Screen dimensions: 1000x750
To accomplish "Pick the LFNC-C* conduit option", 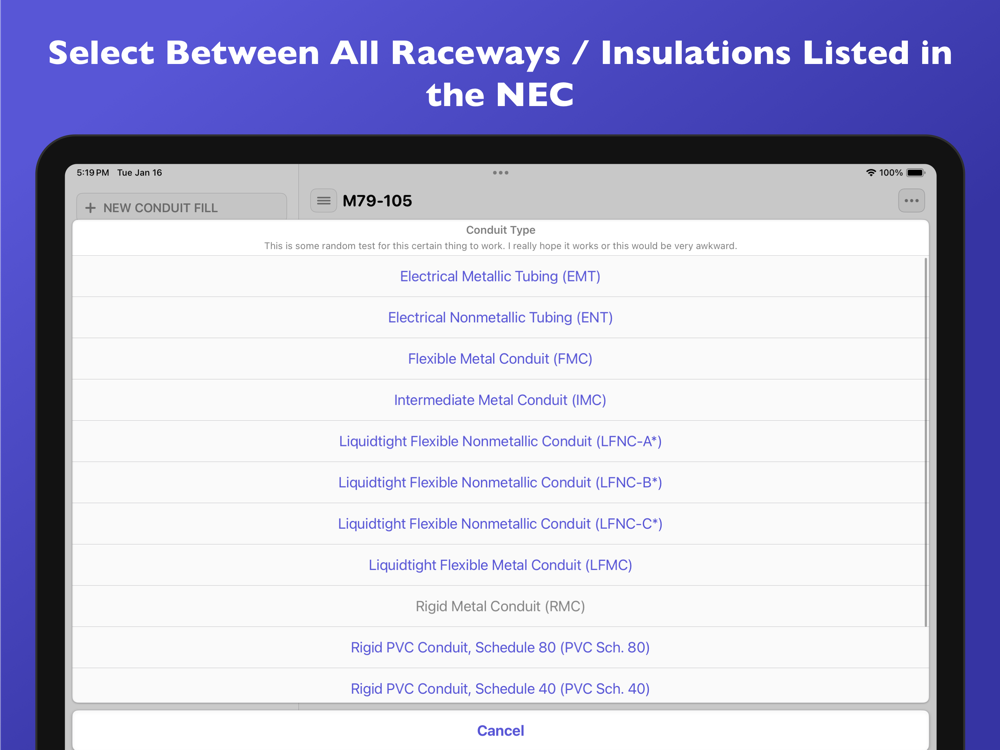I will click(x=500, y=524).
